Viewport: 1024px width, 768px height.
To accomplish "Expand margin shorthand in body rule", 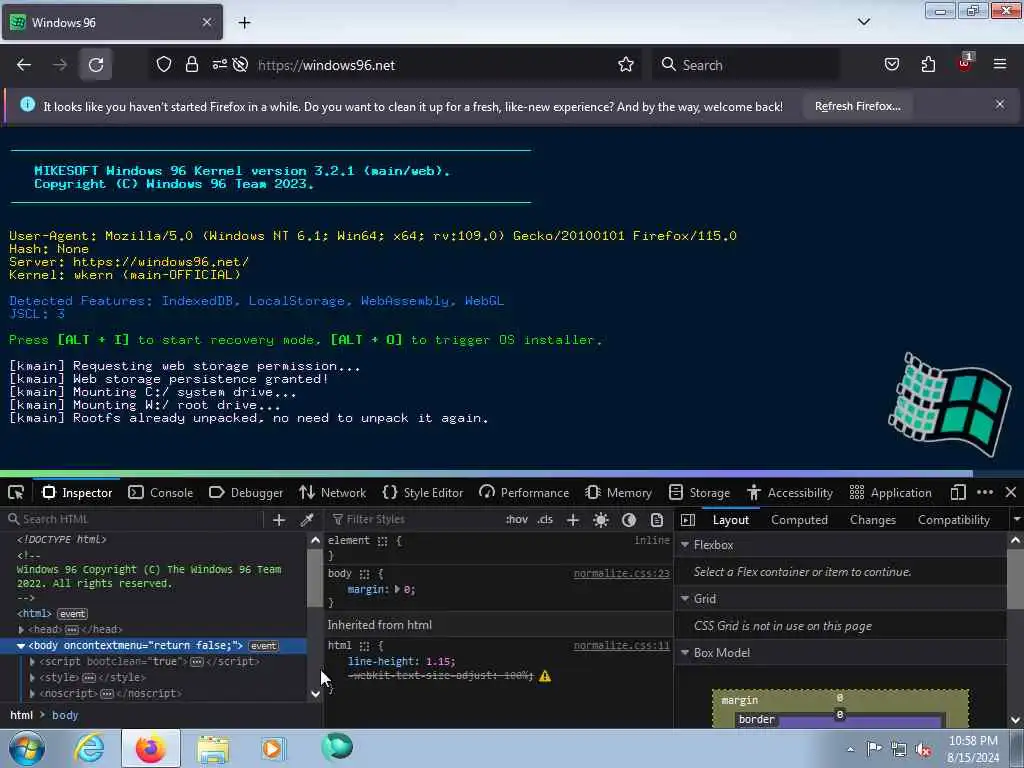I will click(397, 589).
